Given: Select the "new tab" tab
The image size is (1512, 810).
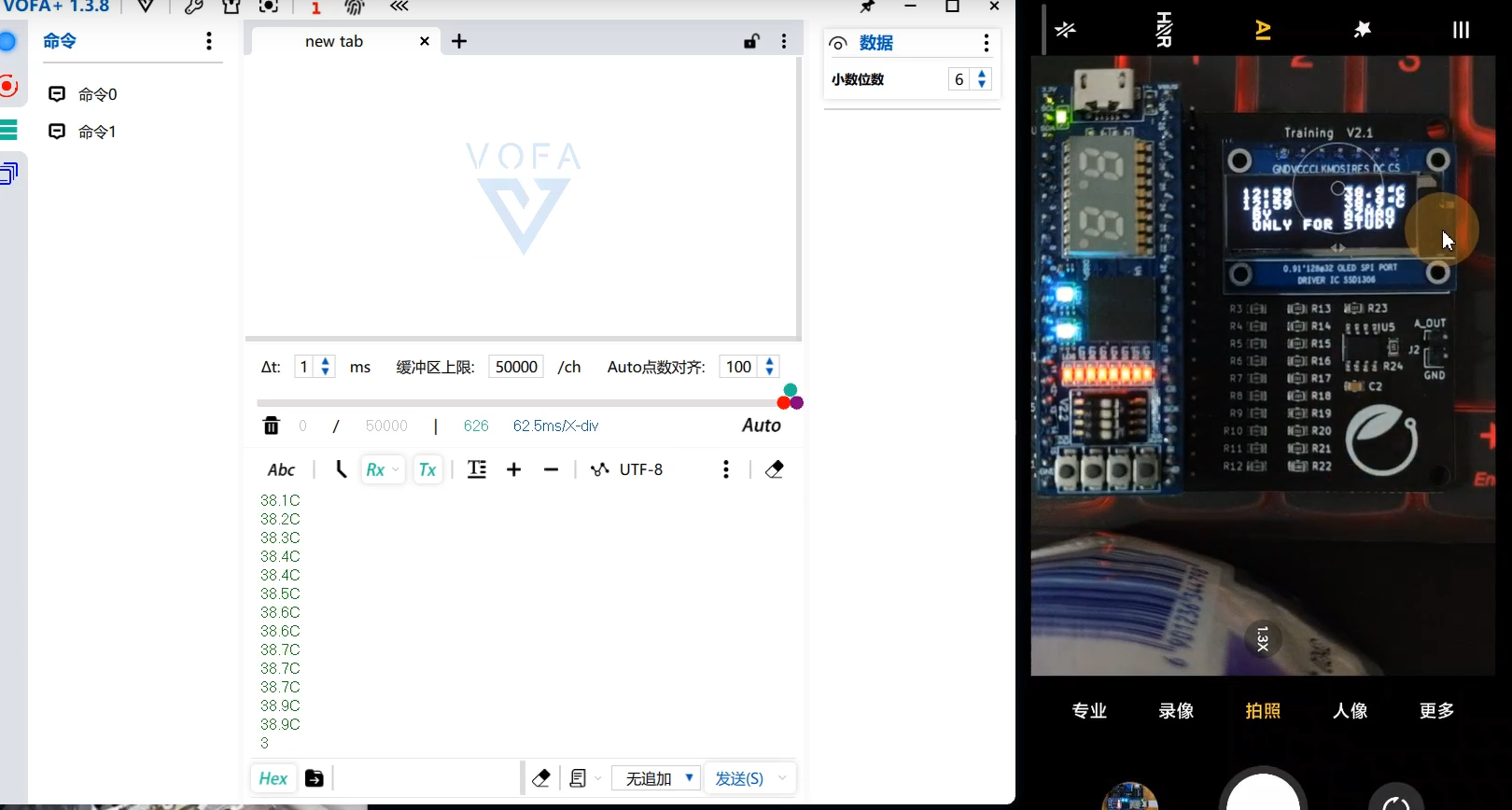Looking at the screenshot, I should pyautogui.click(x=334, y=41).
